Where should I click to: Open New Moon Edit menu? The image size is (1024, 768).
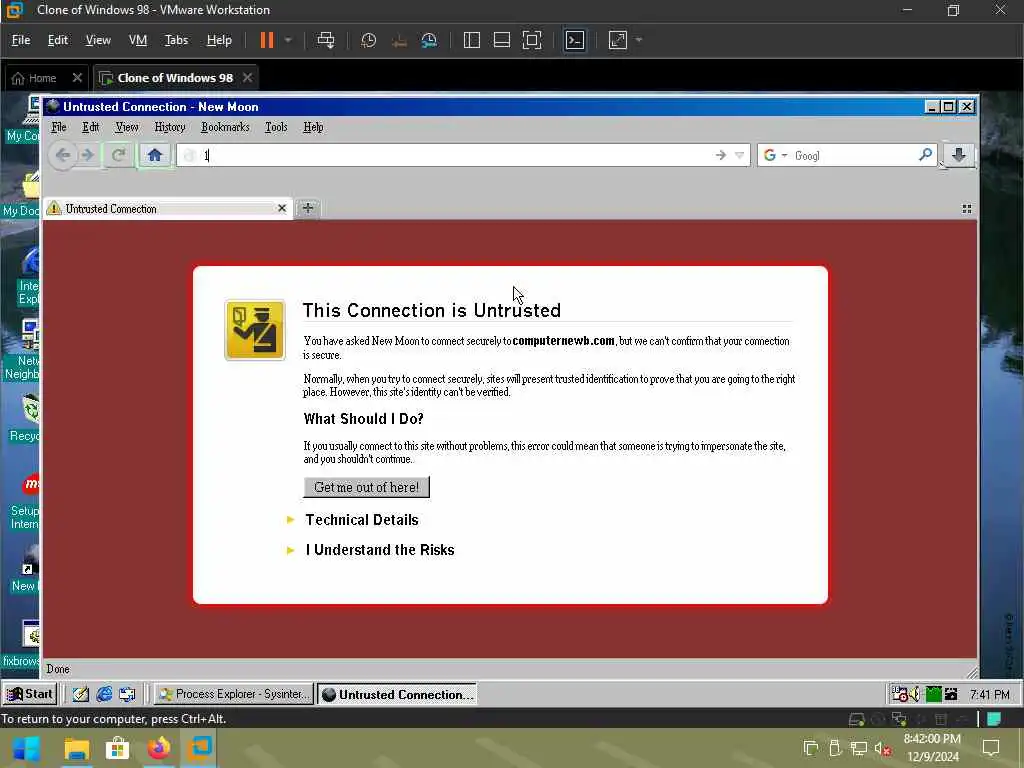[91, 127]
